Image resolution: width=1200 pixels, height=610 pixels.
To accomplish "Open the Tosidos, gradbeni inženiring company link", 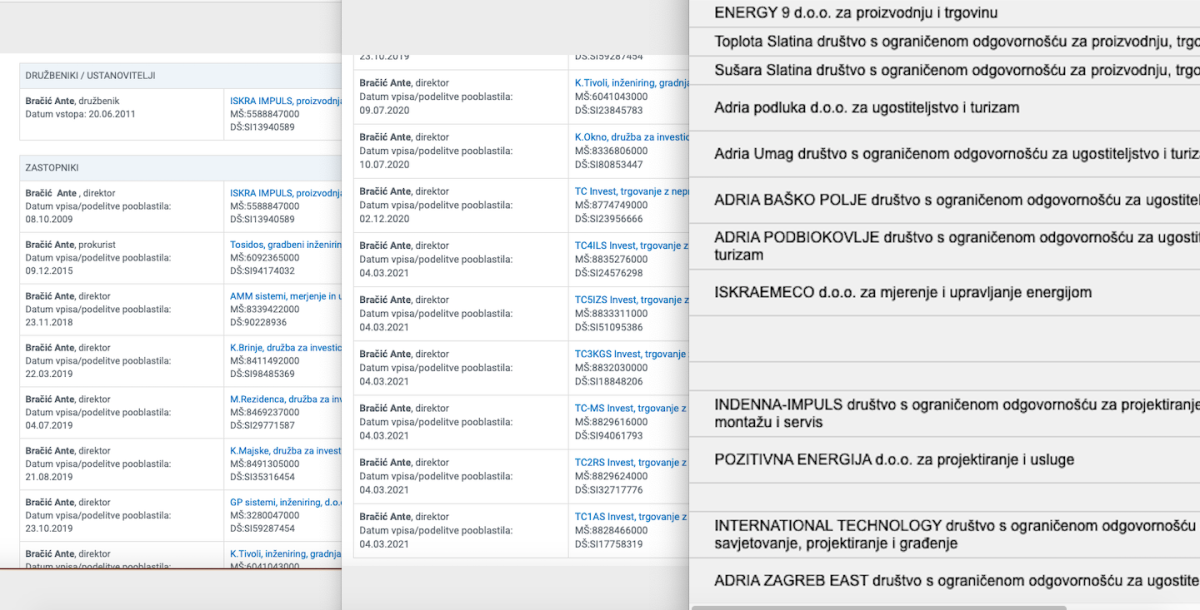I will pos(285,245).
